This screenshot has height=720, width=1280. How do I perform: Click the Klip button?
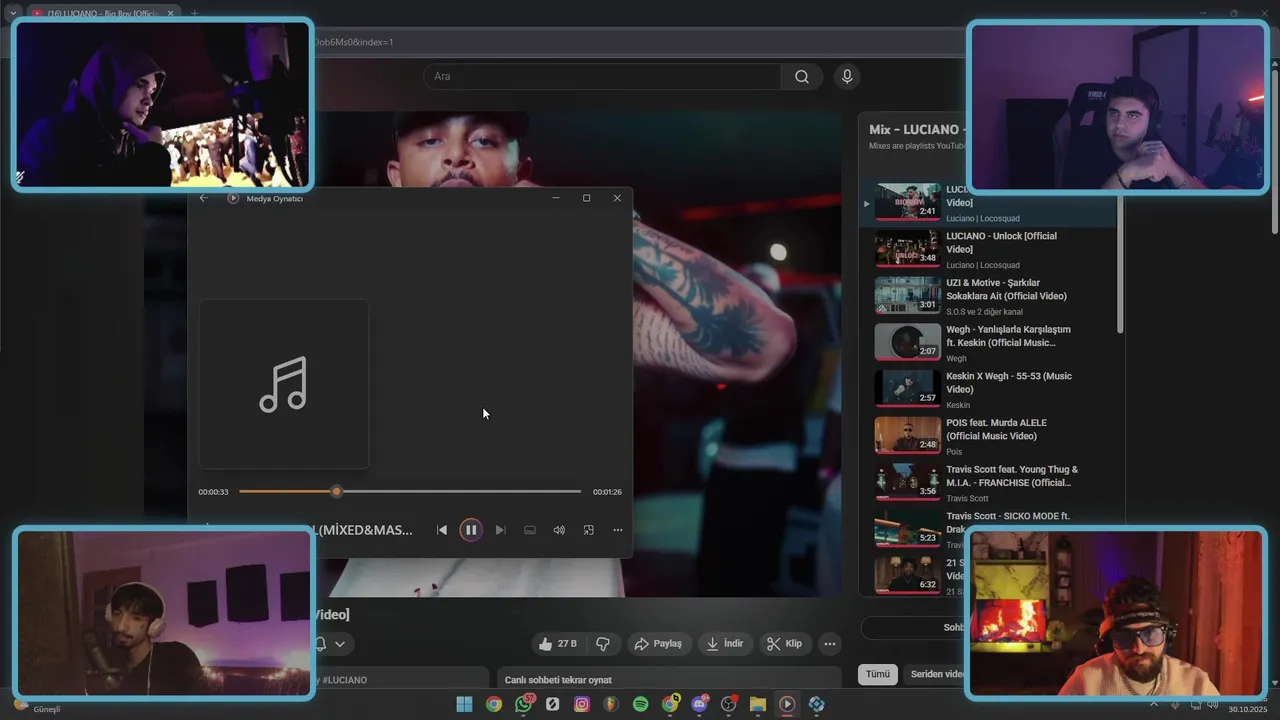coord(784,644)
